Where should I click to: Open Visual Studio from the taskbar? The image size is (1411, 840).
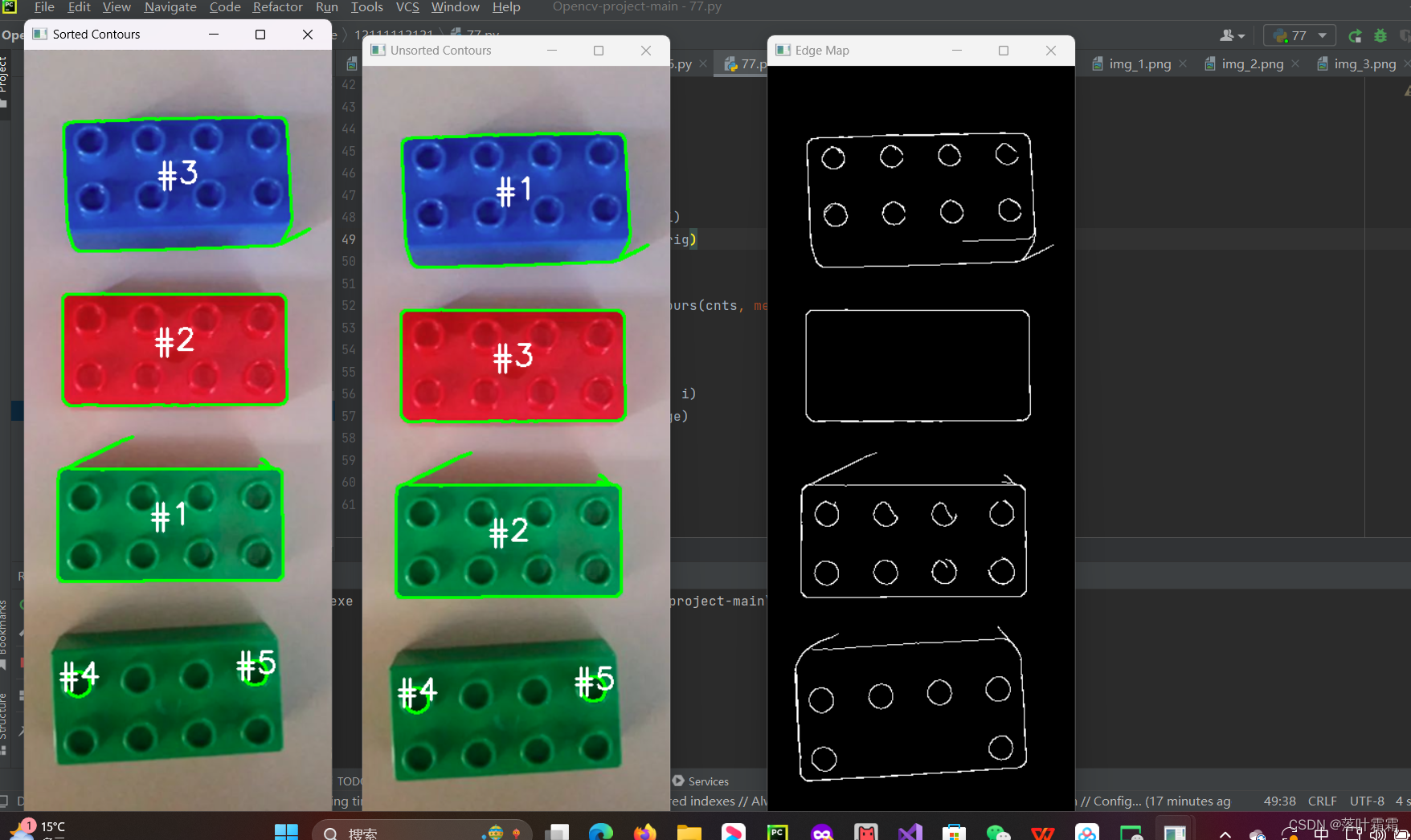[x=910, y=833]
